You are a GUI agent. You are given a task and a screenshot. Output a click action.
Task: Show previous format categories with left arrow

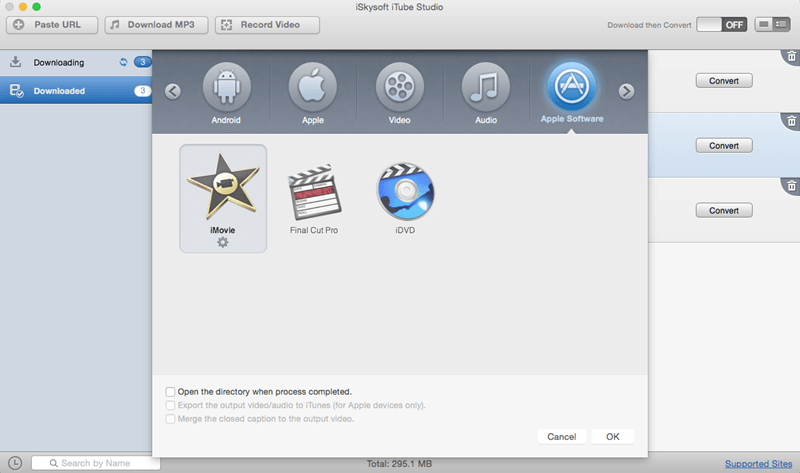[x=173, y=91]
